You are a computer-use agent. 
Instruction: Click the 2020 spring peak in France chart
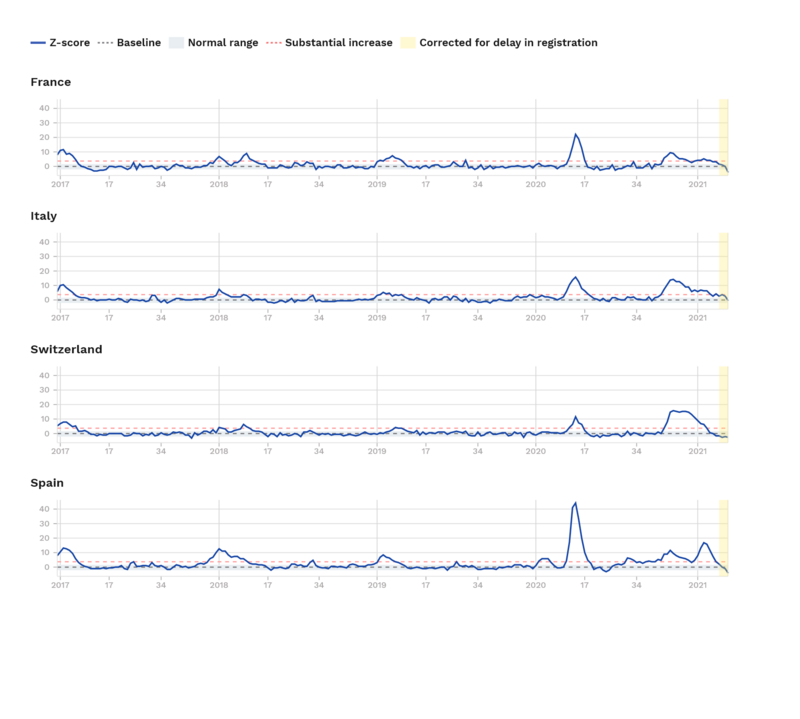coord(576,134)
